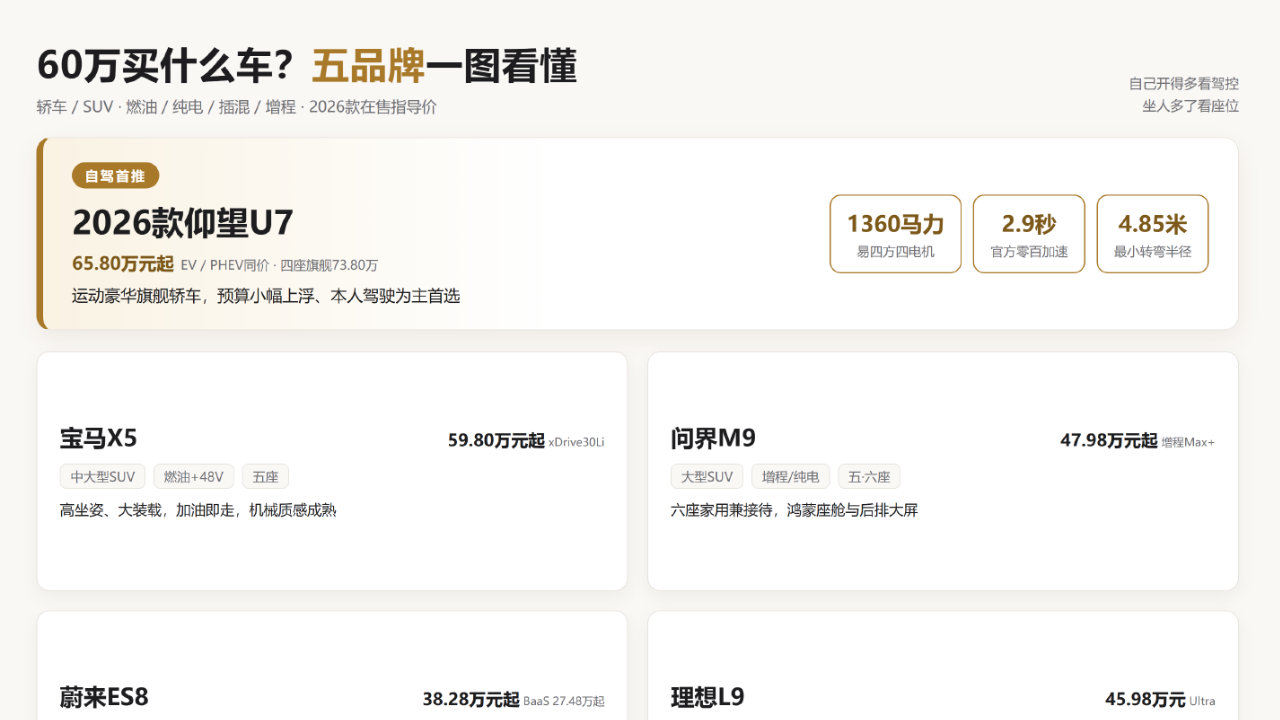Viewport: 1280px width, 720px height.
Task: Click the xDrive30Li trim label
Action: 576,441
